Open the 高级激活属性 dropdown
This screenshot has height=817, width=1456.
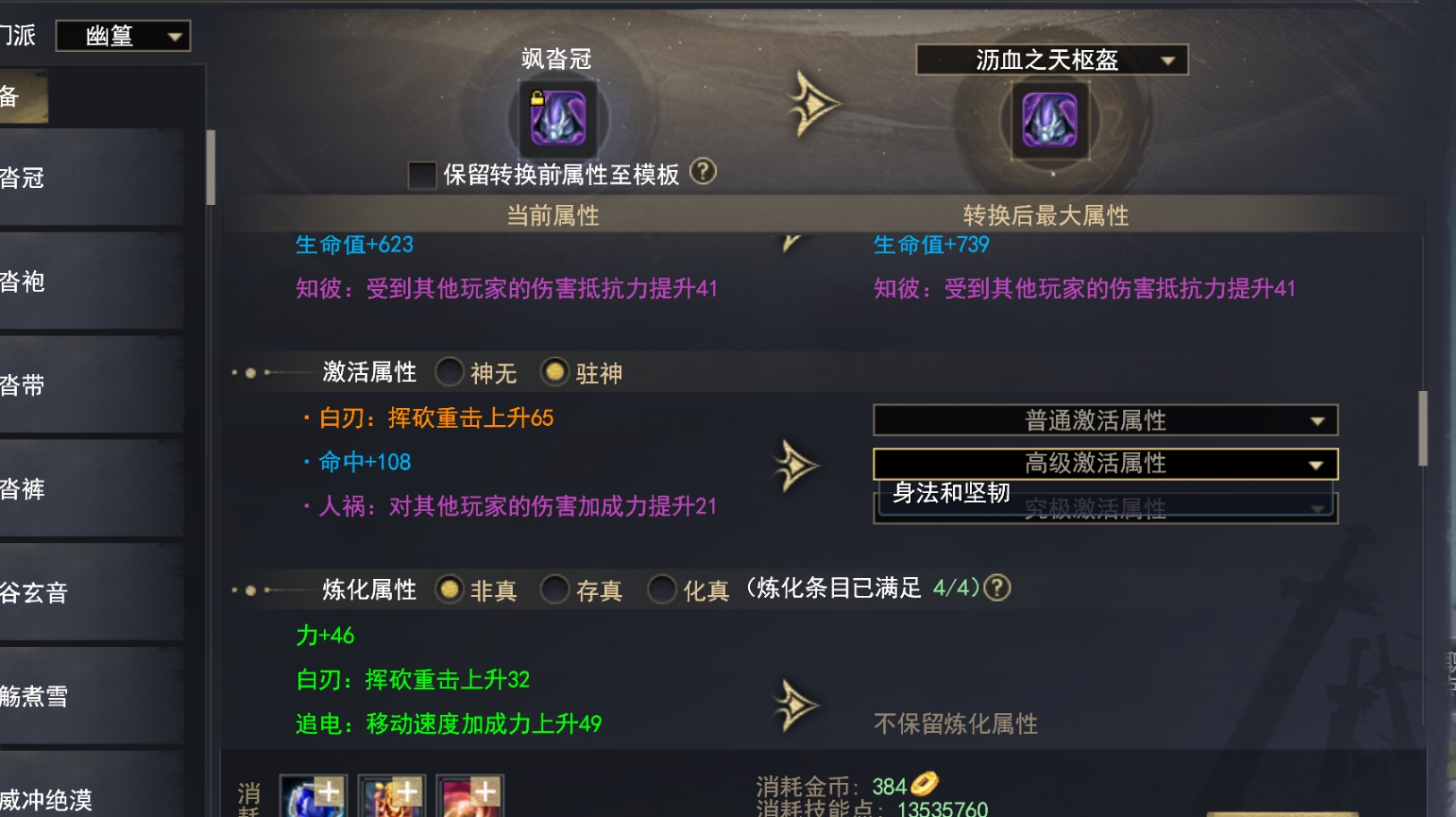tap(1105, 464)
